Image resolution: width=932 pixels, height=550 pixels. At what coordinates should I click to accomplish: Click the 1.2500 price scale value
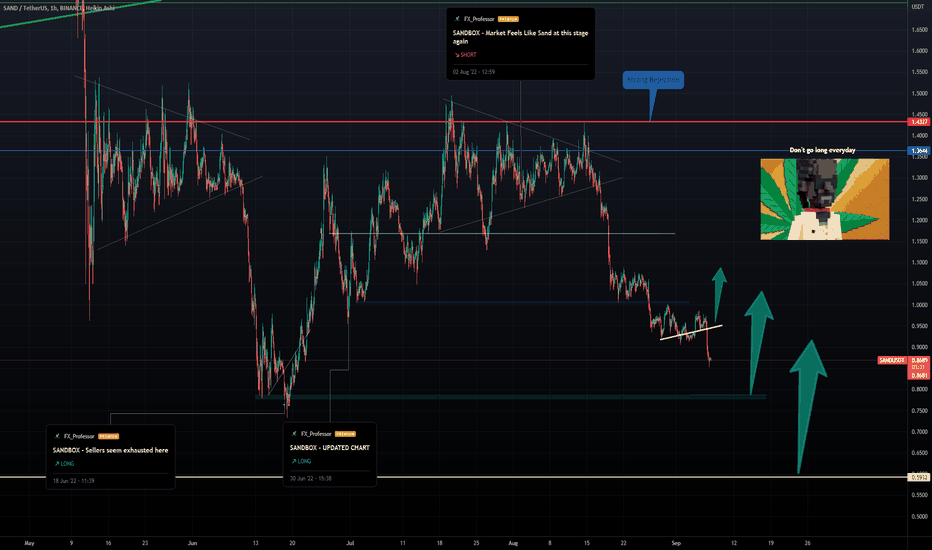[x=920, y=199]
